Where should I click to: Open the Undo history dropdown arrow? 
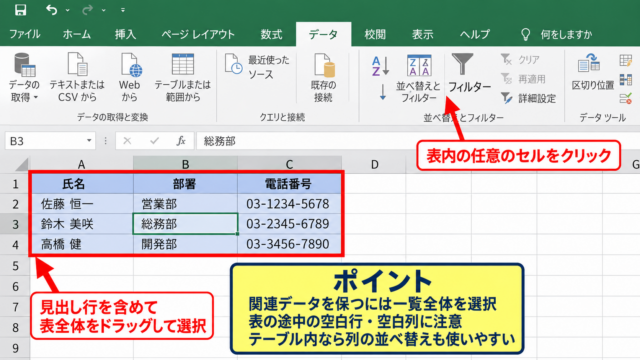67,10
